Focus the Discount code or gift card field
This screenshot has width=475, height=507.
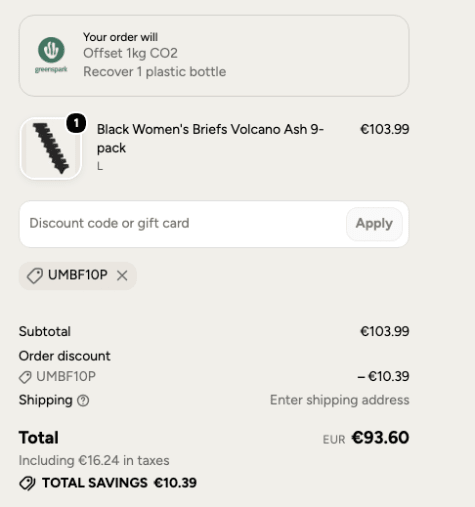point(183,224)
